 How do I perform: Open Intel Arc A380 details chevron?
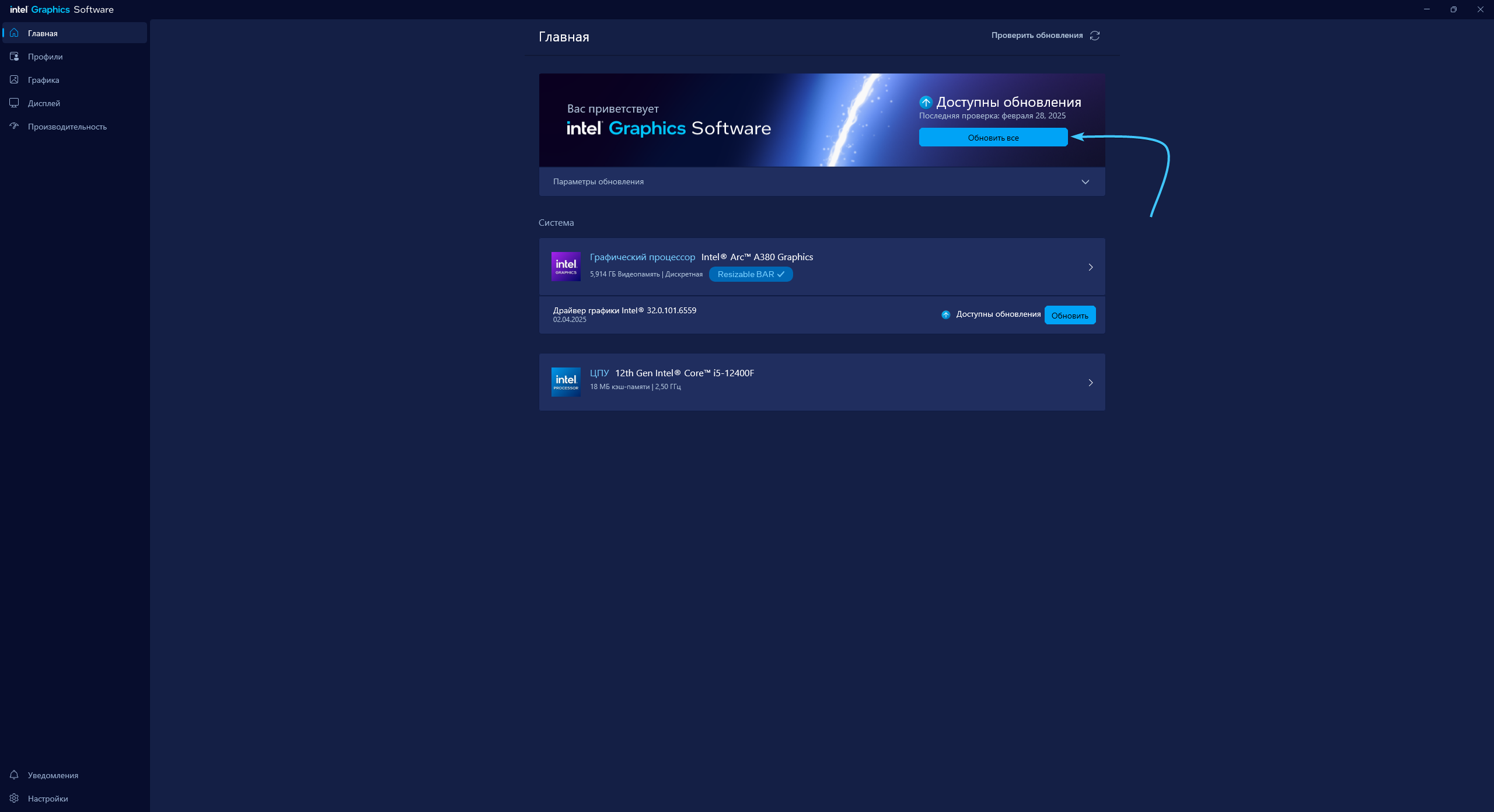pyautogui.click(x=1090, y=267)
